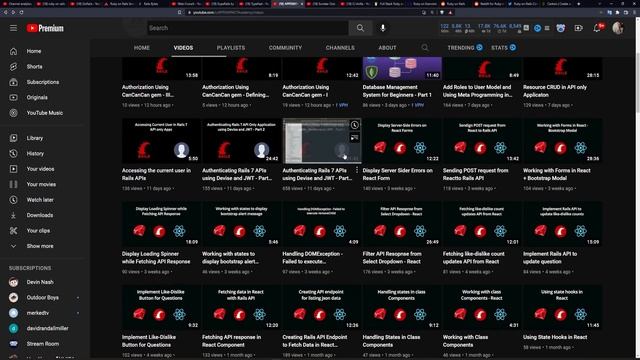Open Working with Forms in React video title
This screenshot has width=640, height=360.
557,174
